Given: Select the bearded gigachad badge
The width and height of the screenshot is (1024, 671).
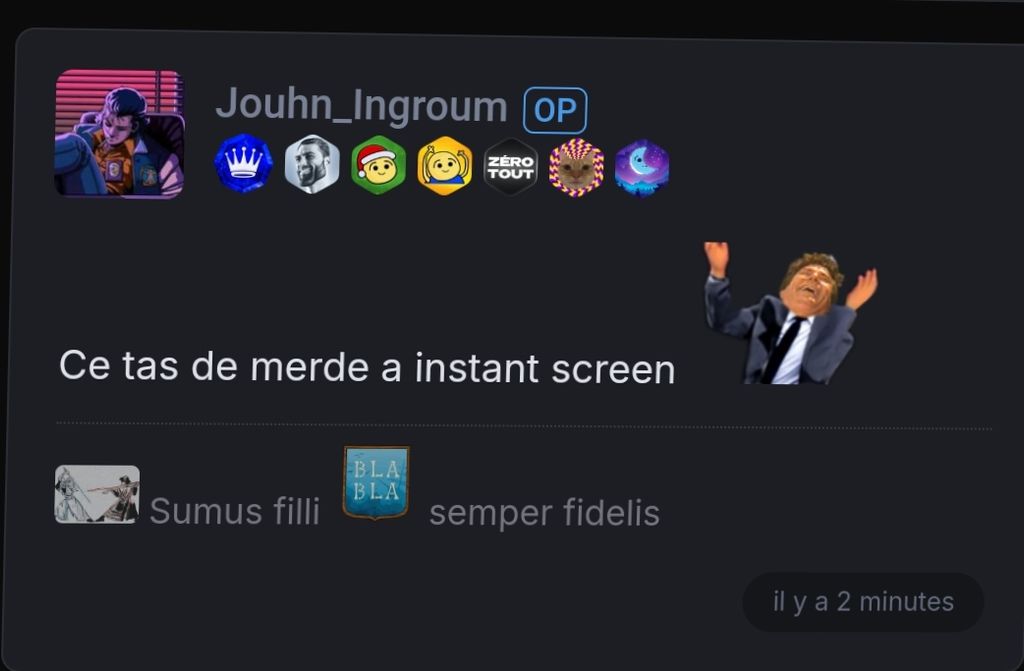Looking at the screenshot, I should point(312,165).
